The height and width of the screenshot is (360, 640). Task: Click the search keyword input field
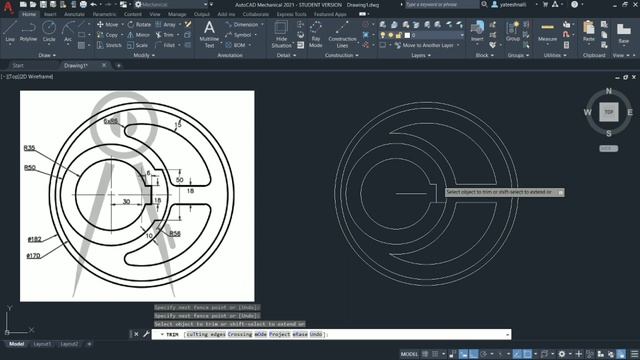tap(442, 4)
